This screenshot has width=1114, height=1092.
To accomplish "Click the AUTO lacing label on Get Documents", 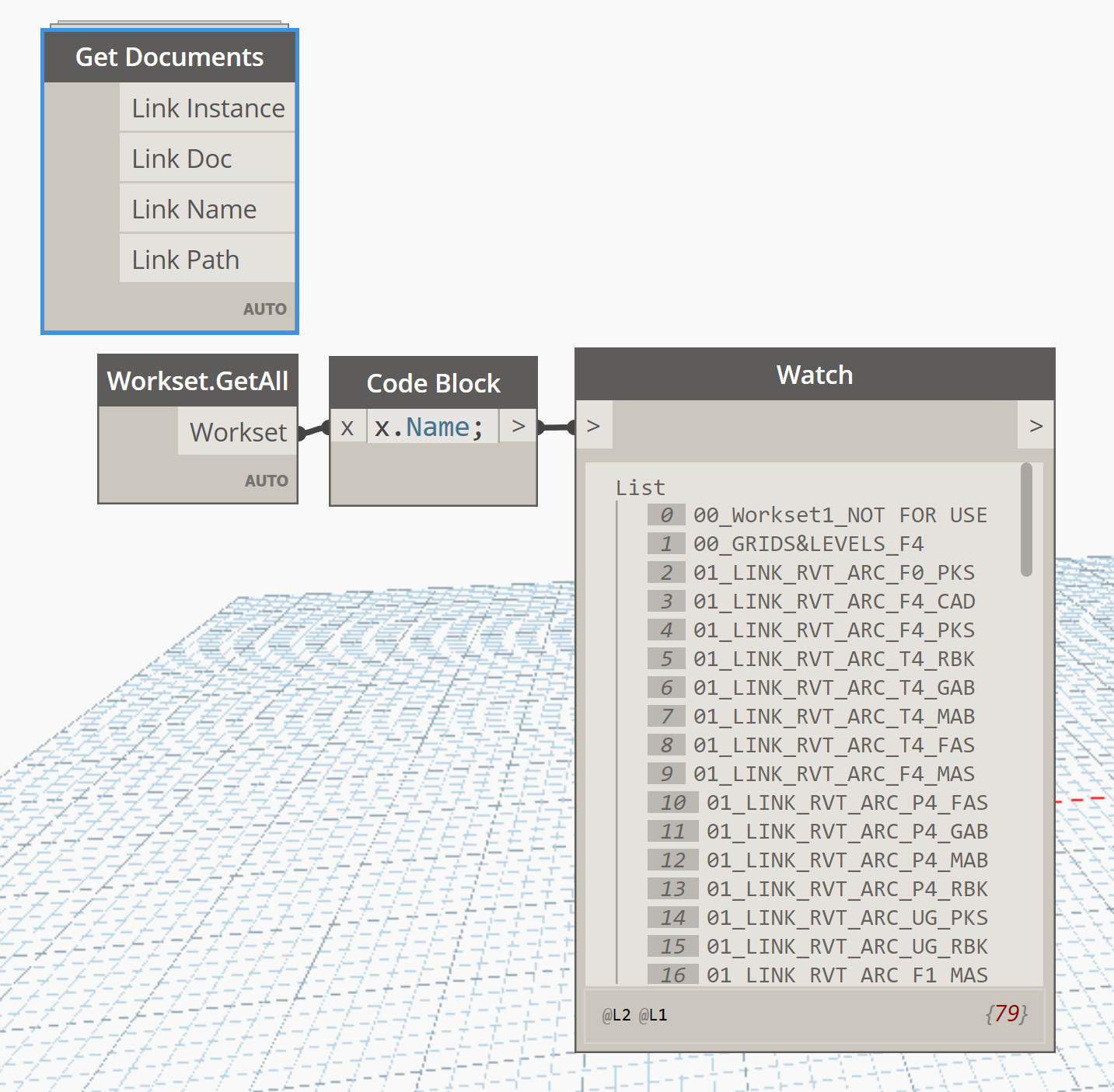I will 265,309.
